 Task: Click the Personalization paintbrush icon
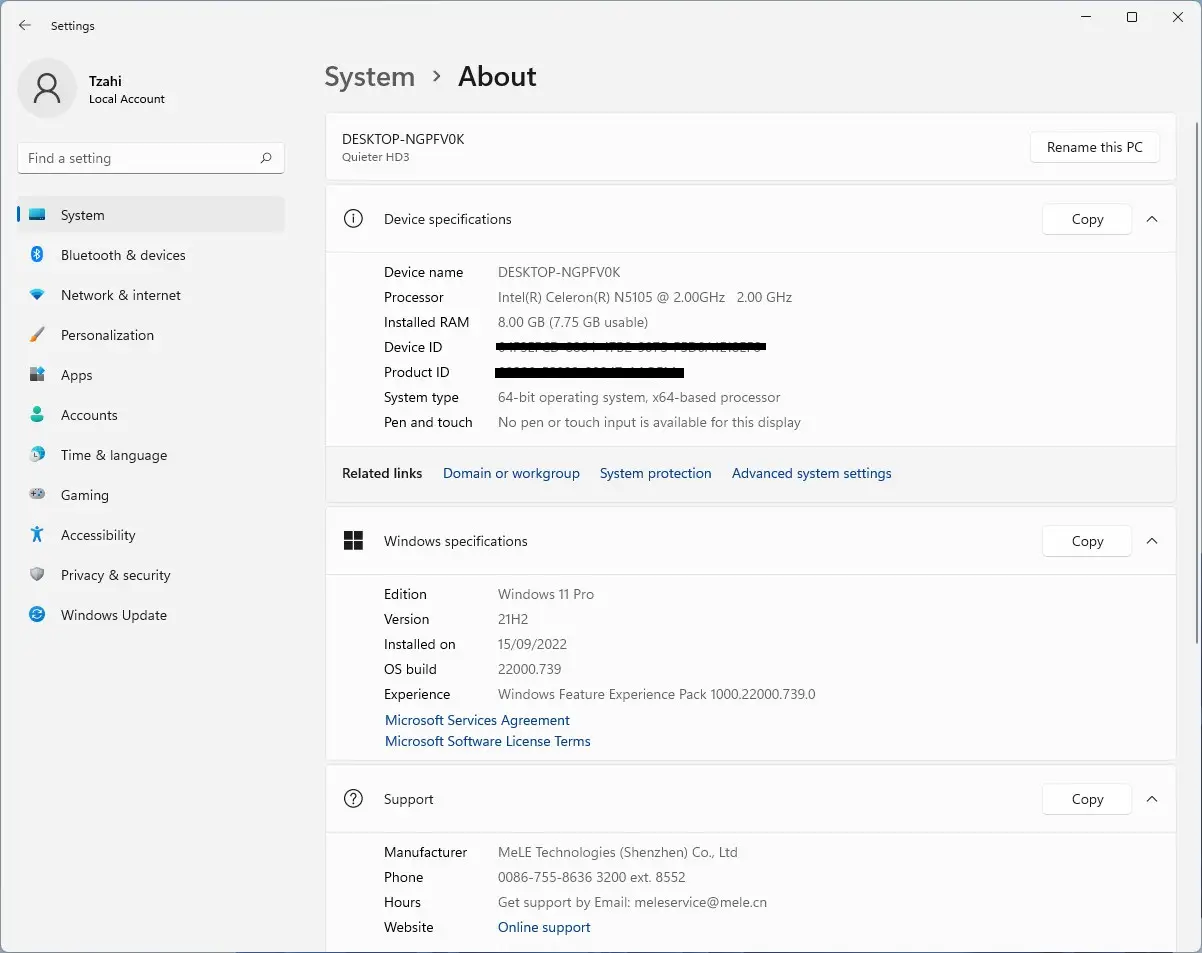pos(37,335)
